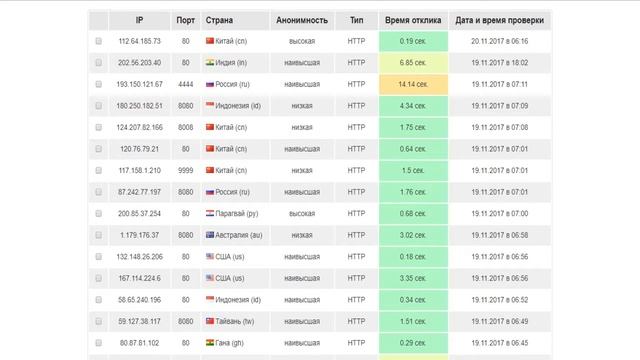Tick checkbox for IP 202.56.203.40
This screenshot has width=640, height=360.
coord(98,63)
